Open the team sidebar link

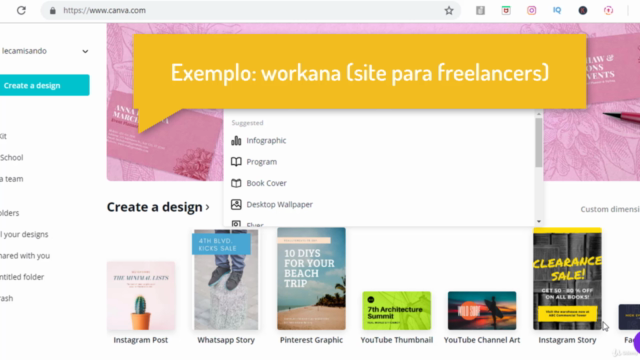(11, 179)
